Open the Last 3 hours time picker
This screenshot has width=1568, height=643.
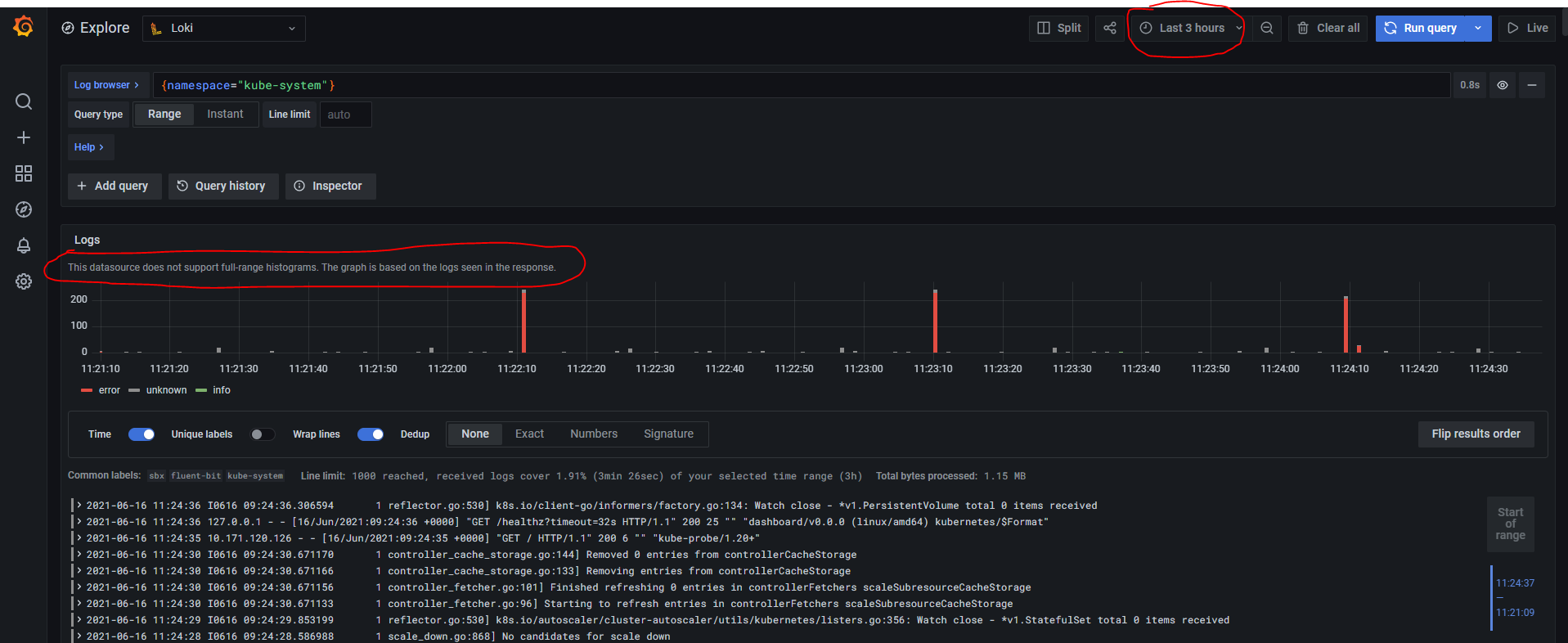(x=1188, y=29)
